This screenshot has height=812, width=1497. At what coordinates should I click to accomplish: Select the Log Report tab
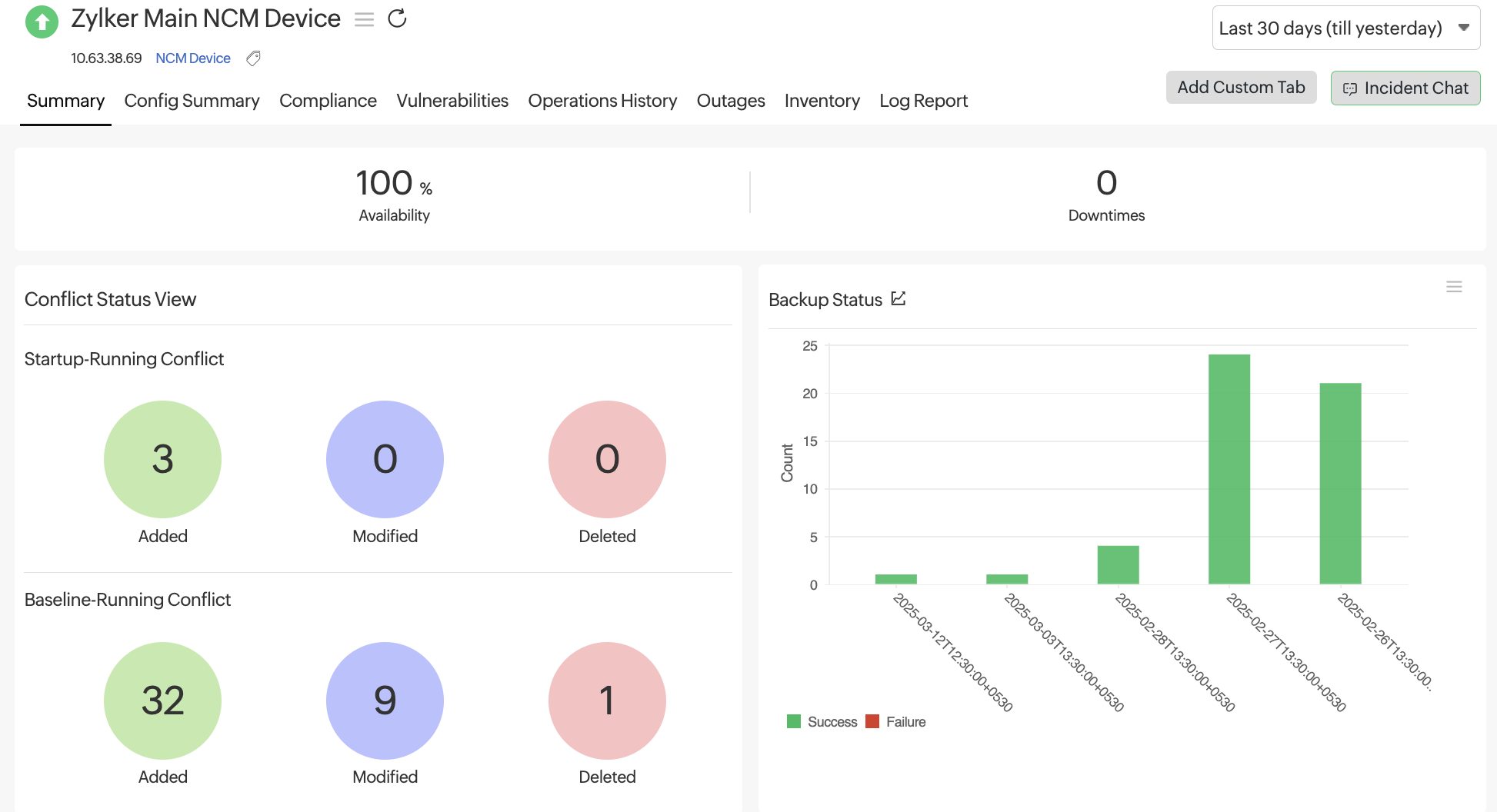coord(923,101)
